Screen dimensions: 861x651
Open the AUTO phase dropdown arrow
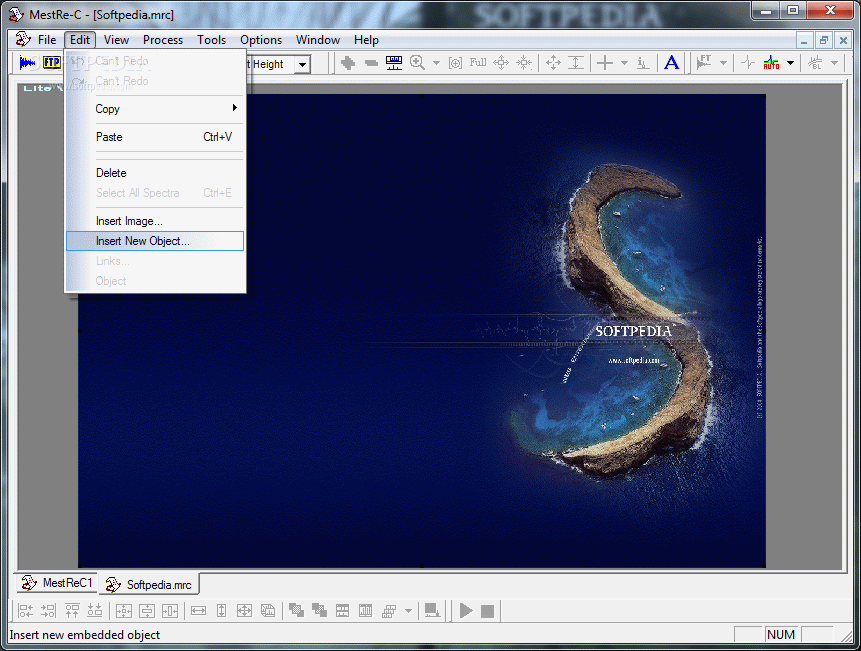pyautogui.click(x=790, y=63)
